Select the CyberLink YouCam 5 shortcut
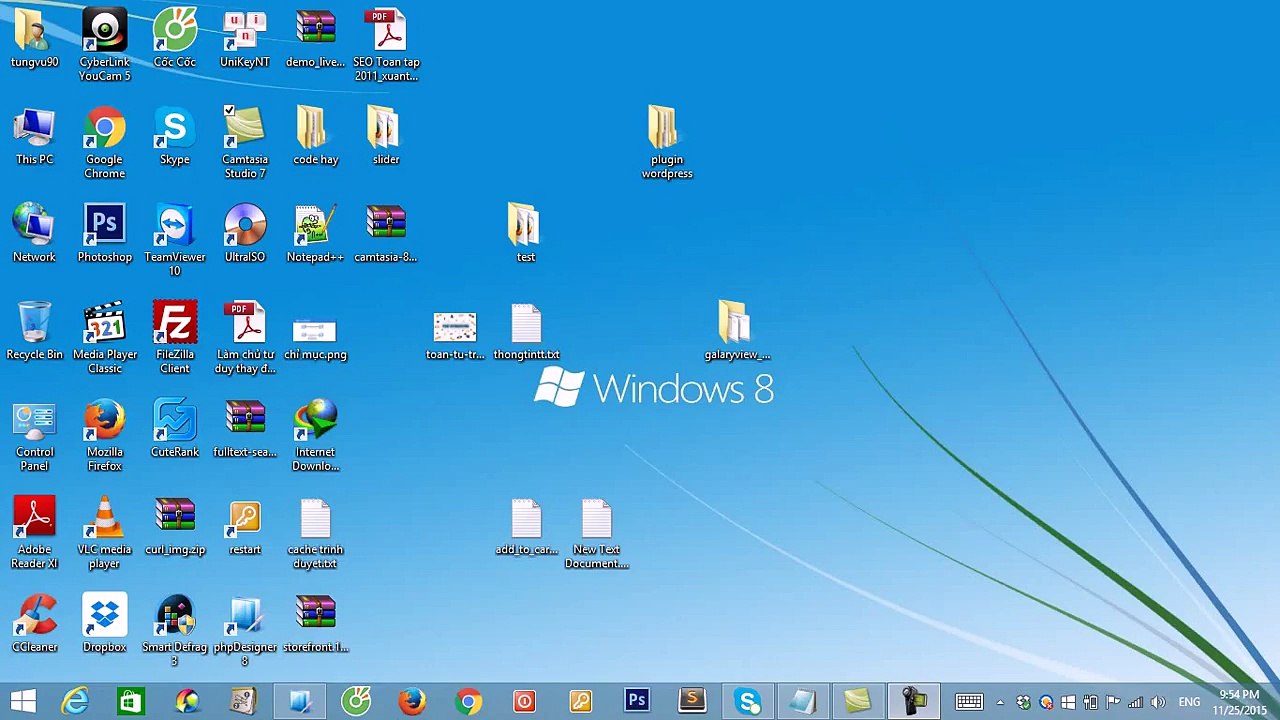This screenshot has width=1280, height=720. (105, 45)
